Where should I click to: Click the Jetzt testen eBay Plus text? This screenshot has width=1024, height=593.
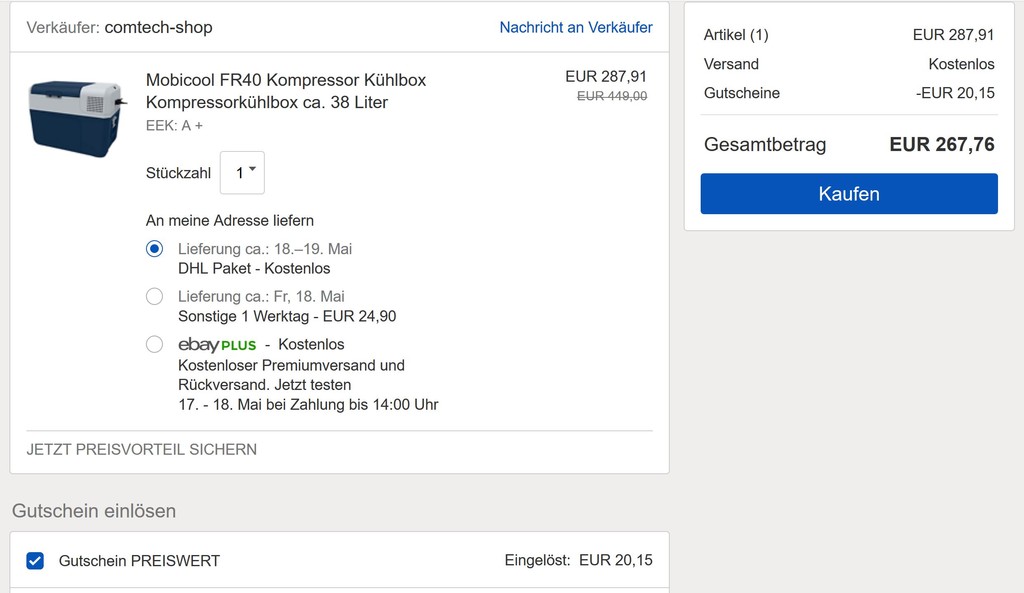tap(313, 385)
